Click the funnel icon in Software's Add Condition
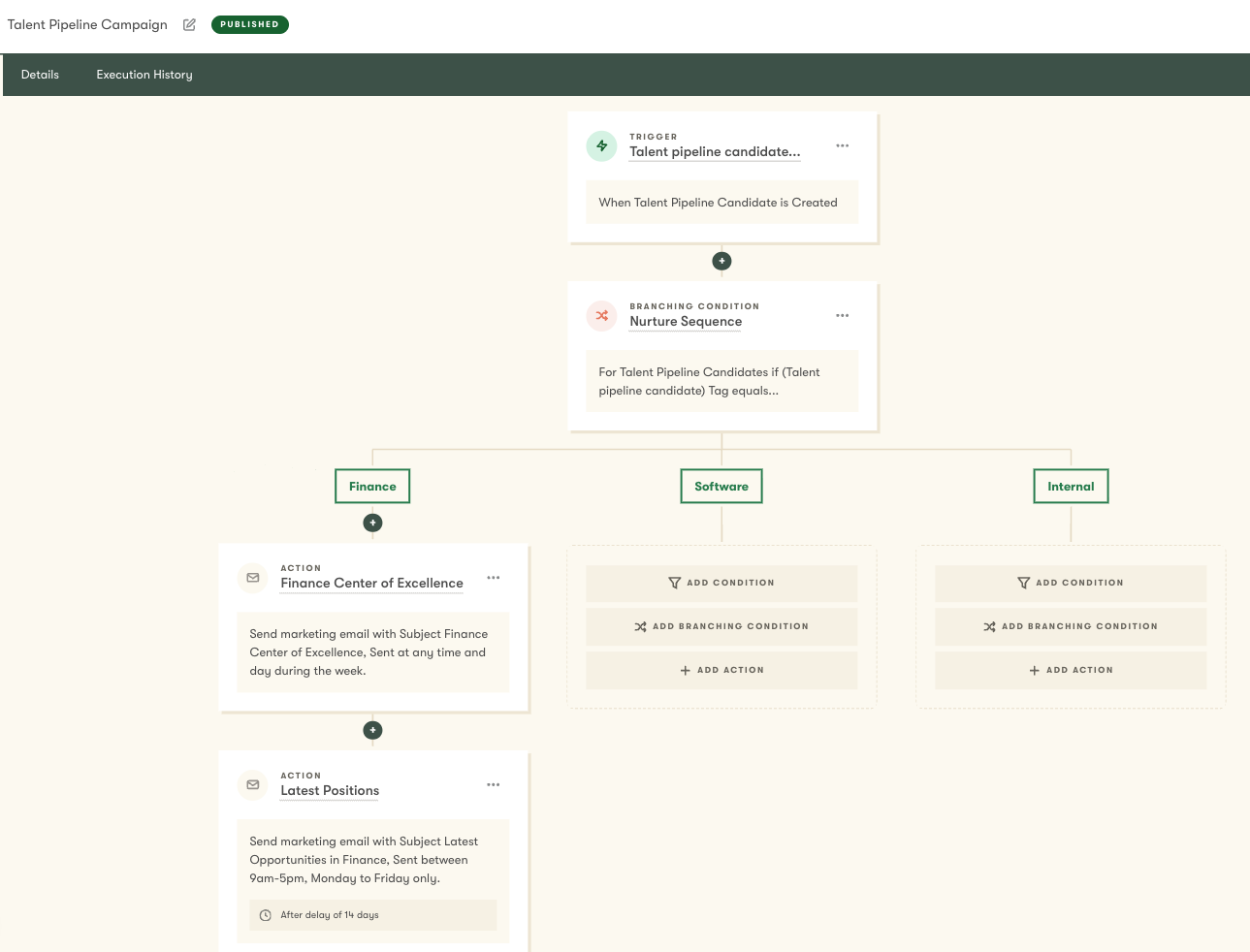 (675, 583)
